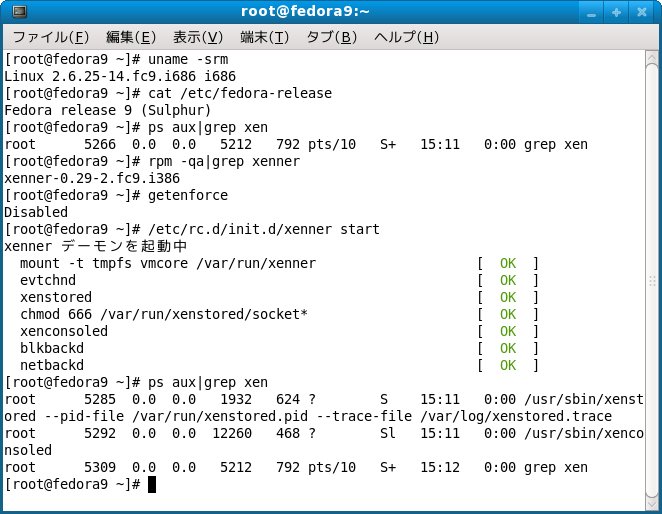The image size is (662, 514).
Task: Open the ファイル(F) menu
Action: (x=51, y=37)
